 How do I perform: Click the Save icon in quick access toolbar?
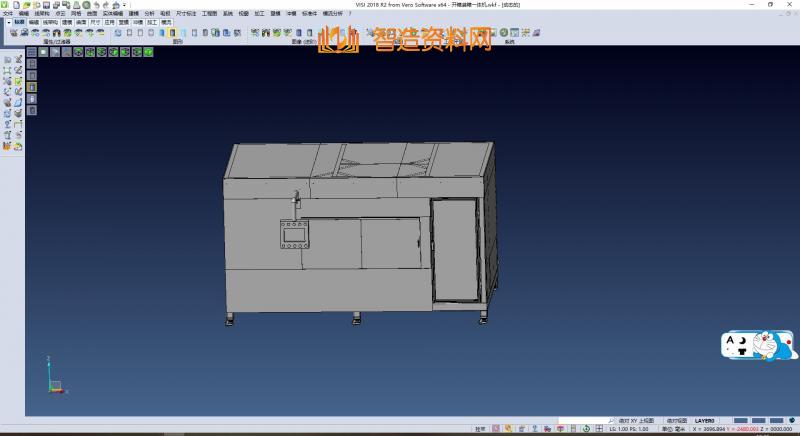(x=46, y=5)
